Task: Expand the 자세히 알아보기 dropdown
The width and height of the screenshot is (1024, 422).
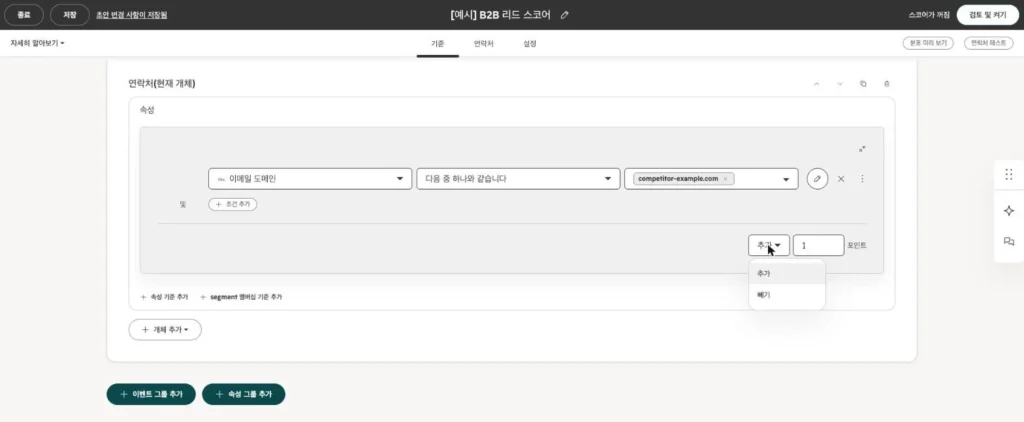Action: 37,43
